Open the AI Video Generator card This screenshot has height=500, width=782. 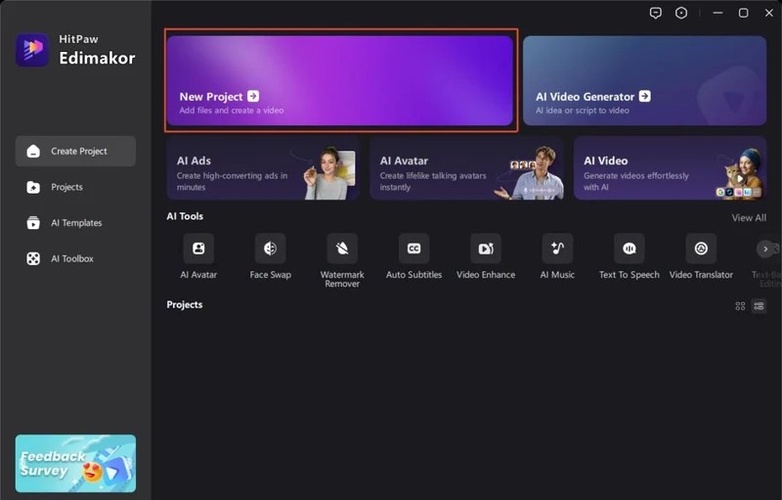(x=645, y=80)
